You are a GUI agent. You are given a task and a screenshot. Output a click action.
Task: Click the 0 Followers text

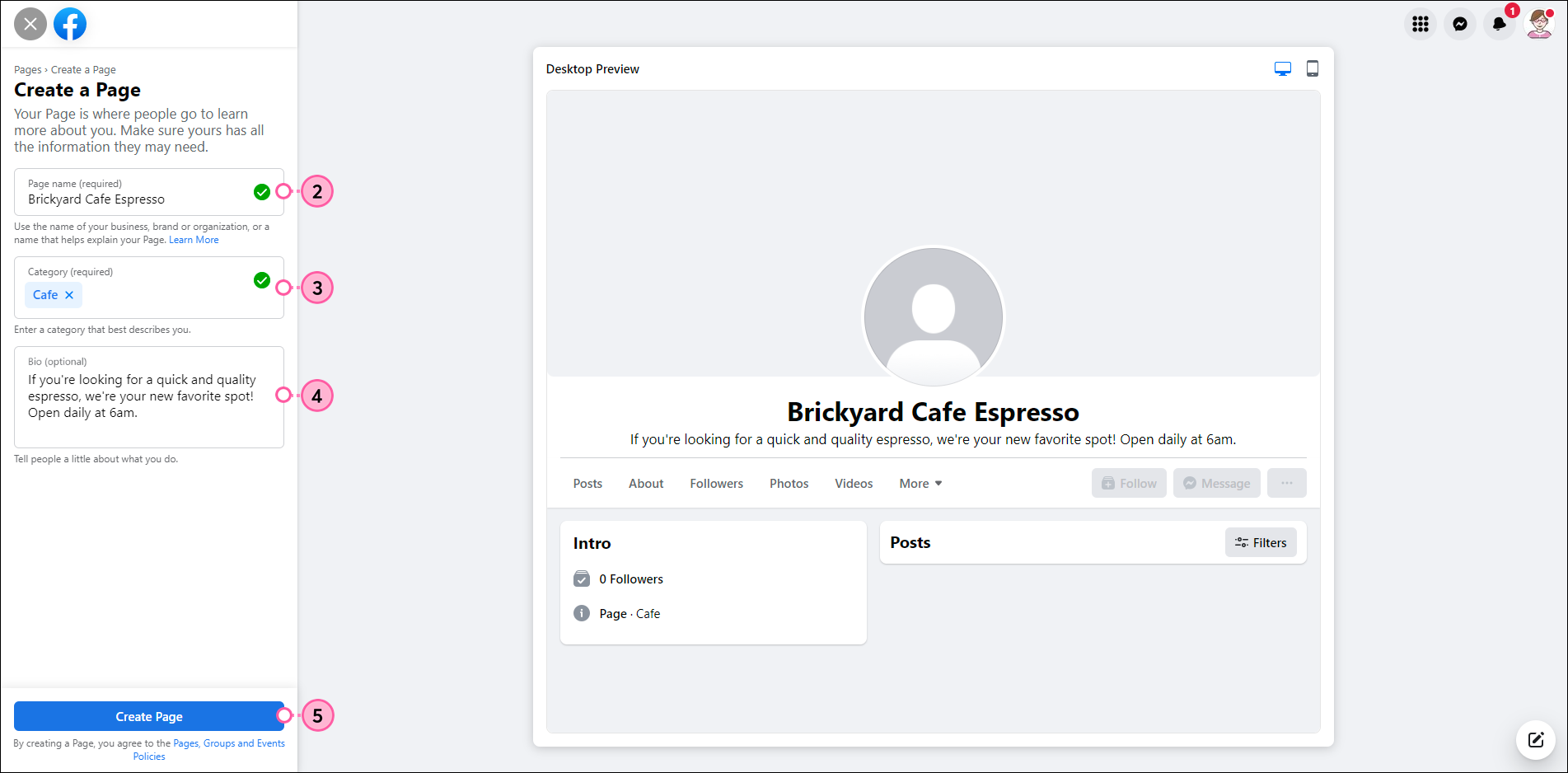click(x=631, y=579)
